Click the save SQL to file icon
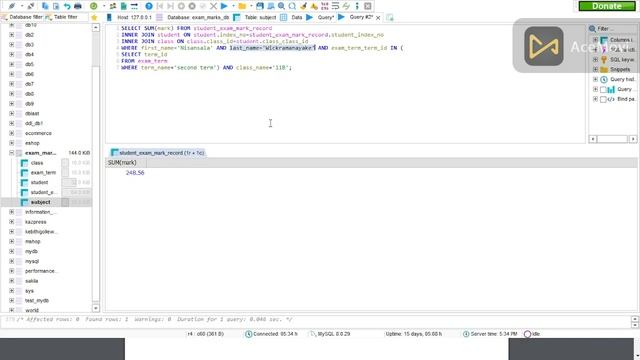The height and width of the screenshot is (360, 640). 260,6
